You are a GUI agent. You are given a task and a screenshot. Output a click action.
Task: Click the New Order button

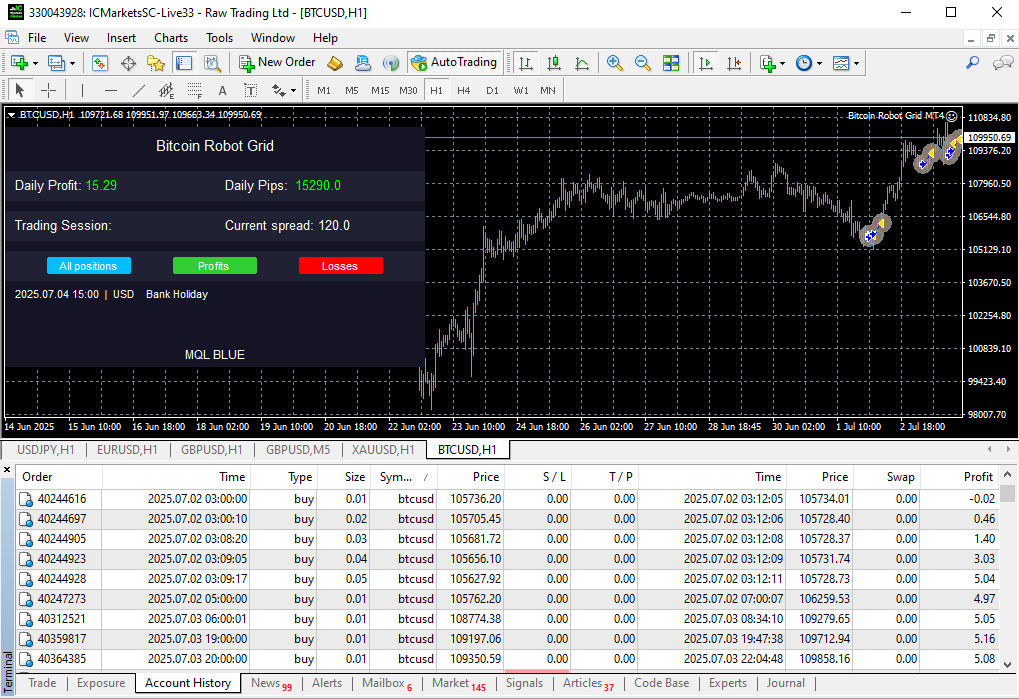tap(276, 63)
